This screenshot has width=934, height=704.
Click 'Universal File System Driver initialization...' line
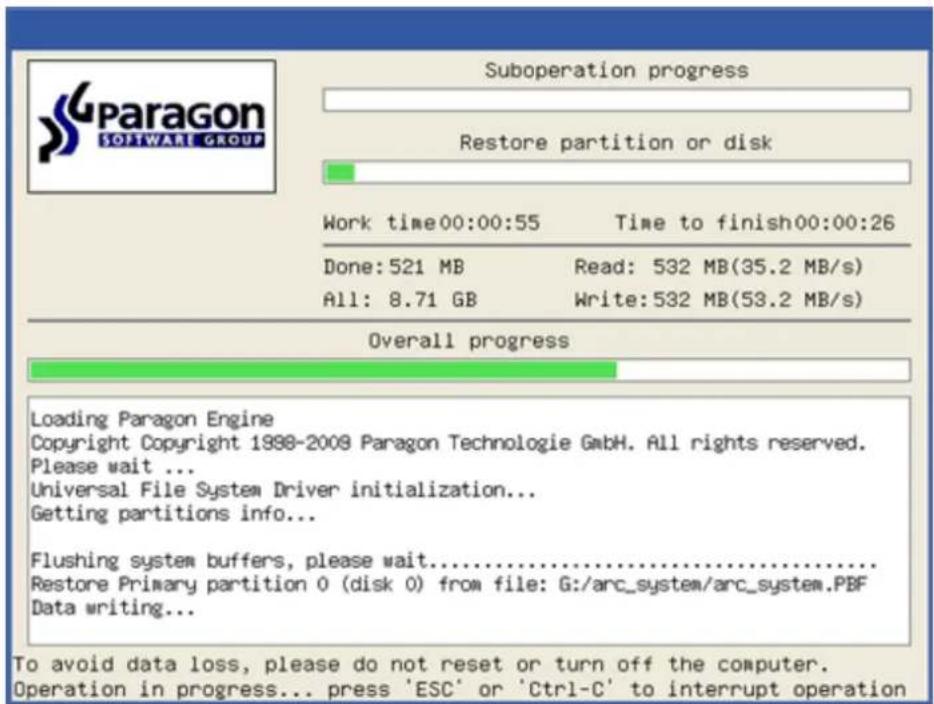pos(283,490)
